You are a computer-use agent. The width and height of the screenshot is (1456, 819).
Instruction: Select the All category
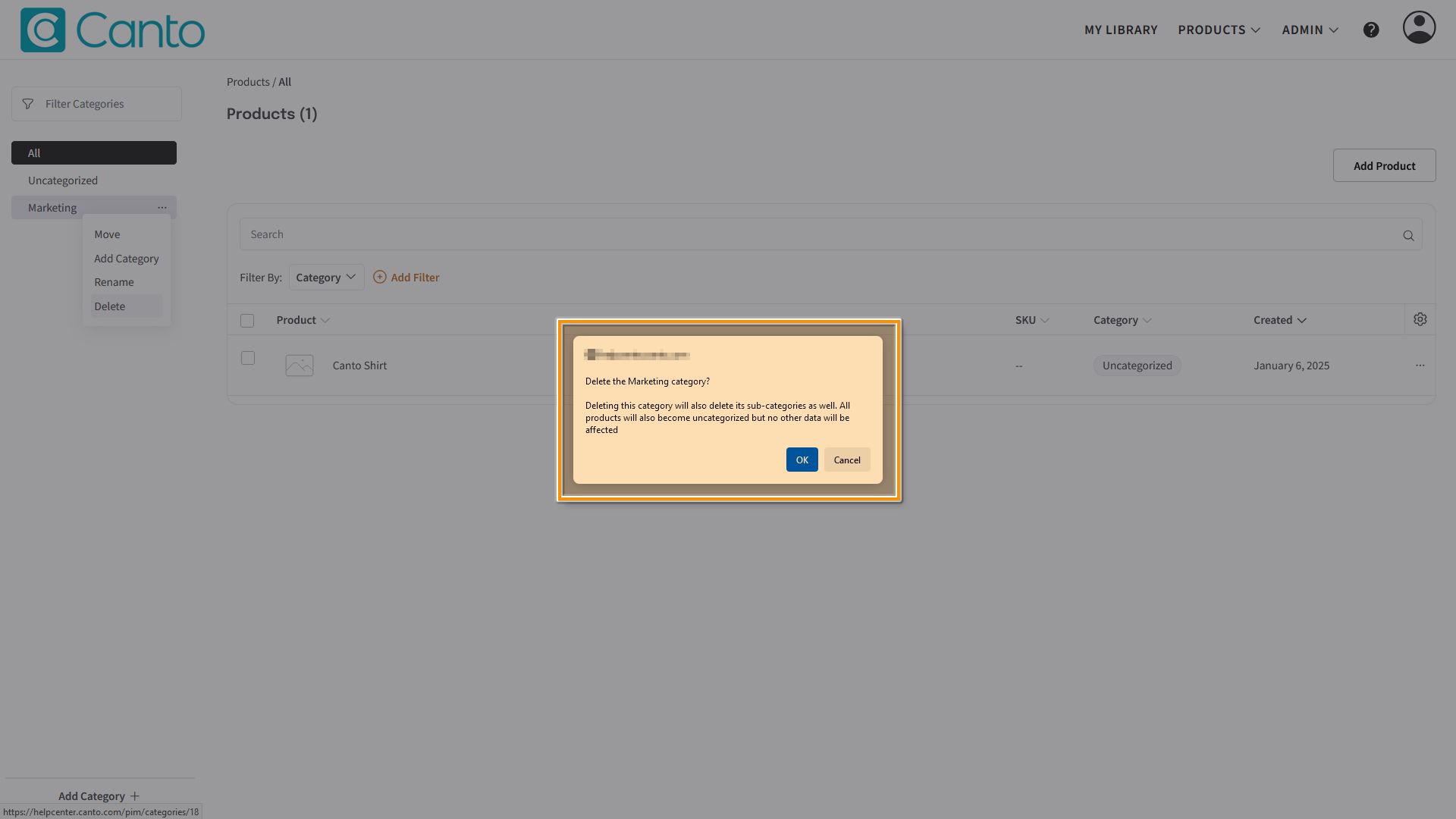point(94,153)
